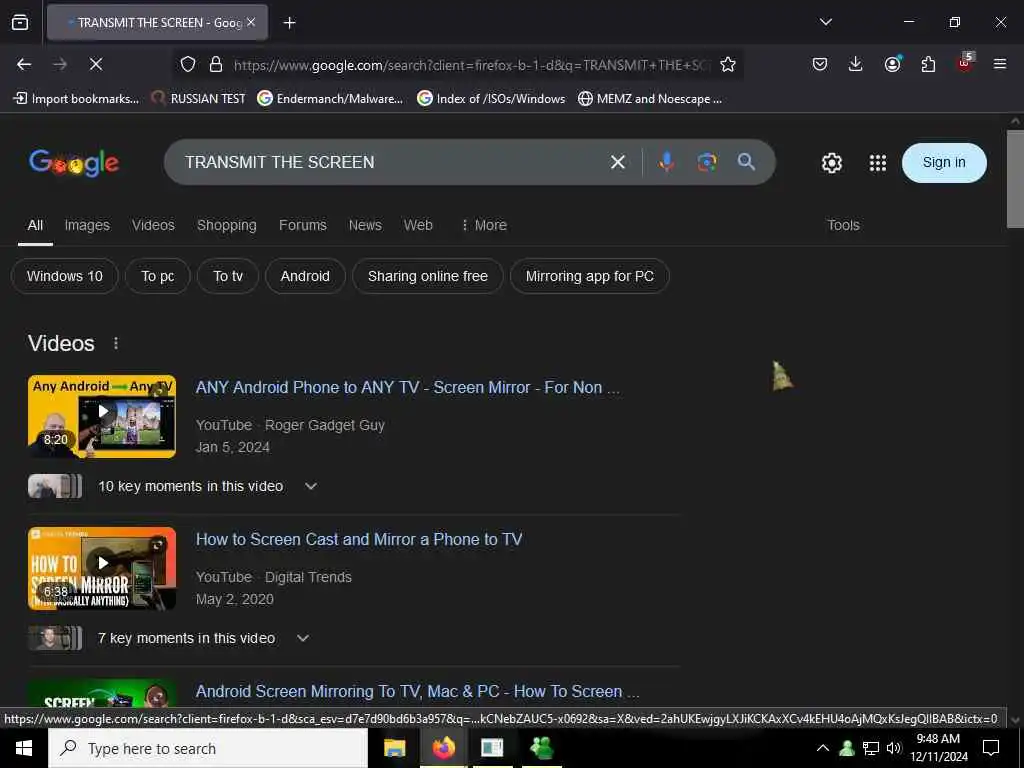
Task: Click the Firefox taskbar icon
Action: tap(443, 748)
